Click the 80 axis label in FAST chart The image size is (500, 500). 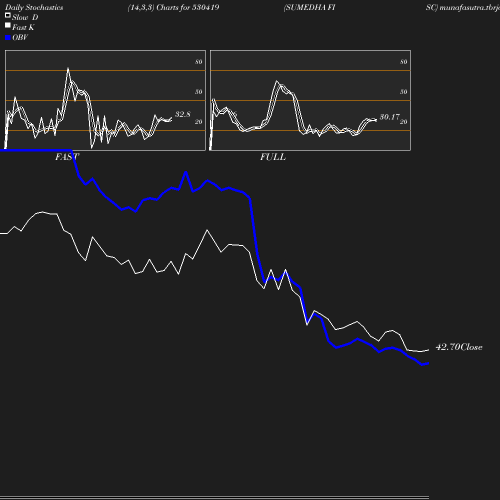(199, 62)
